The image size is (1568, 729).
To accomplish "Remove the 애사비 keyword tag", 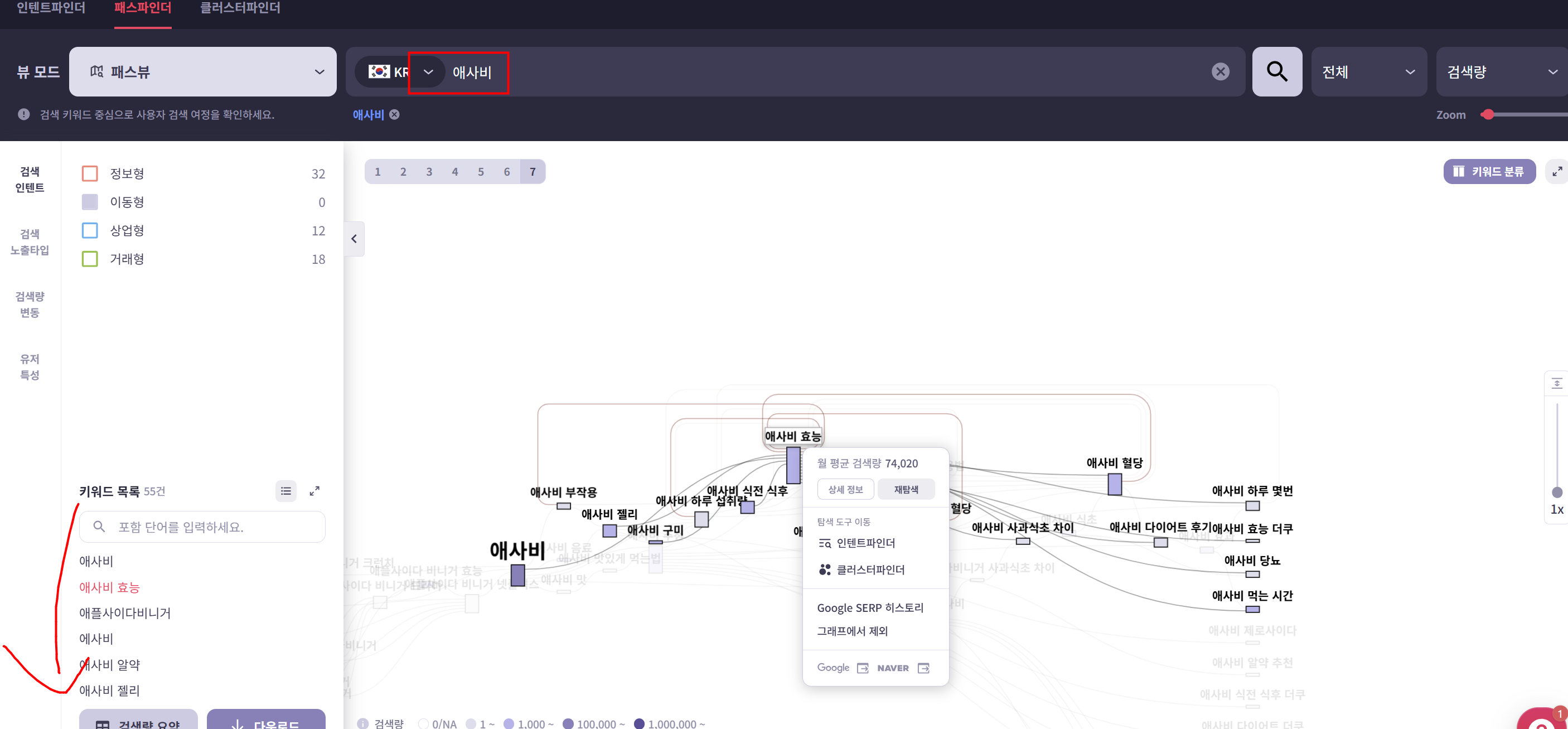I will (394, 114).
